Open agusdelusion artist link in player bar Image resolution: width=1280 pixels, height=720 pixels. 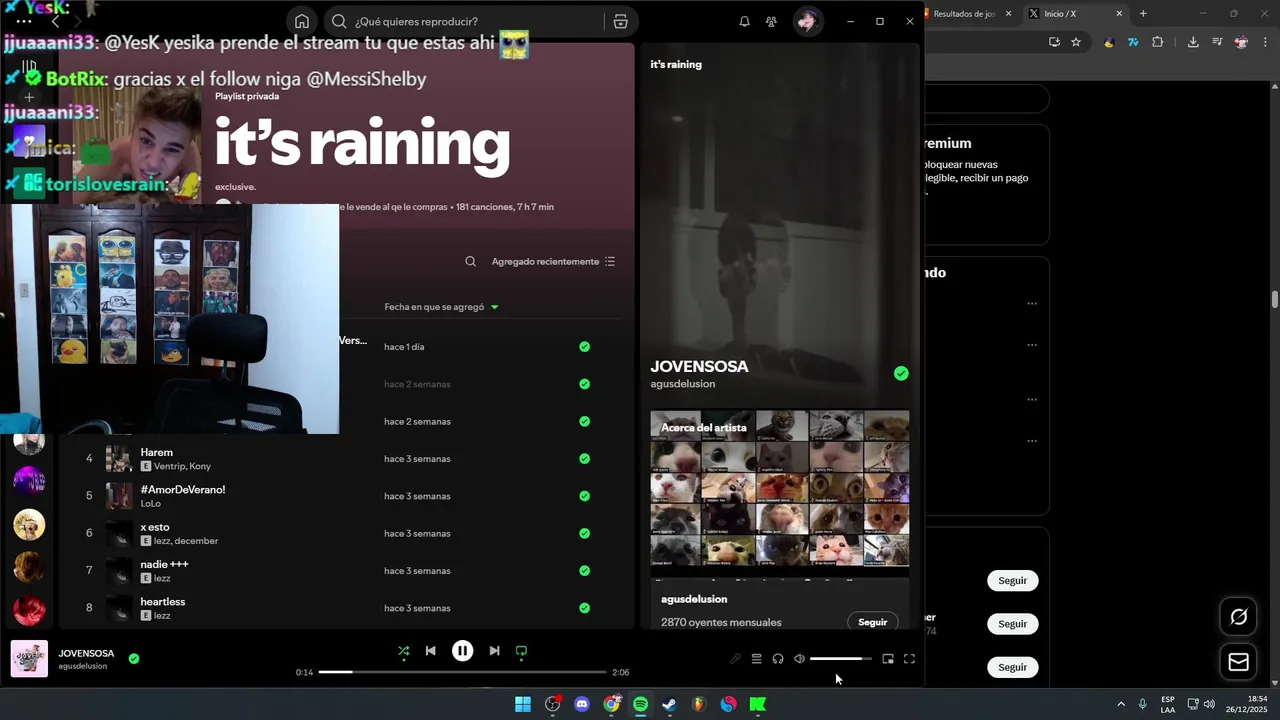point(82,666)
